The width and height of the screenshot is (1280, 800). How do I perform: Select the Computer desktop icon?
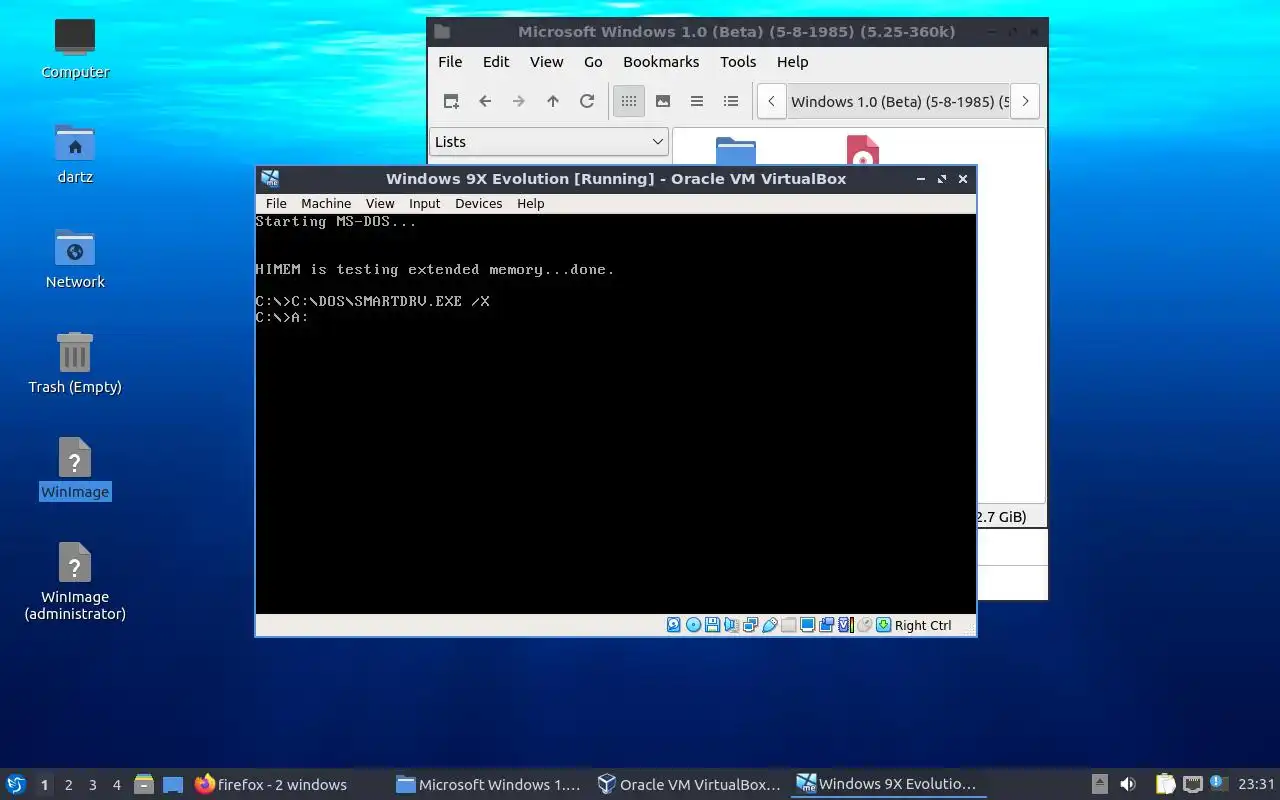coord(75,49)
